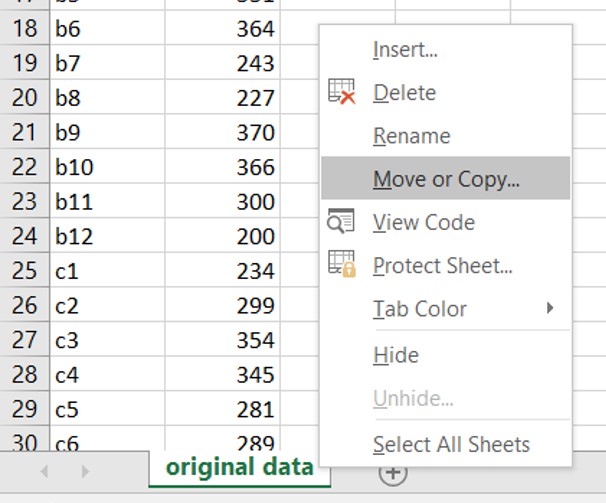The image size is (606, 503).
Task: Click the Delete sheet icon
Action: (x=342, y=92)
